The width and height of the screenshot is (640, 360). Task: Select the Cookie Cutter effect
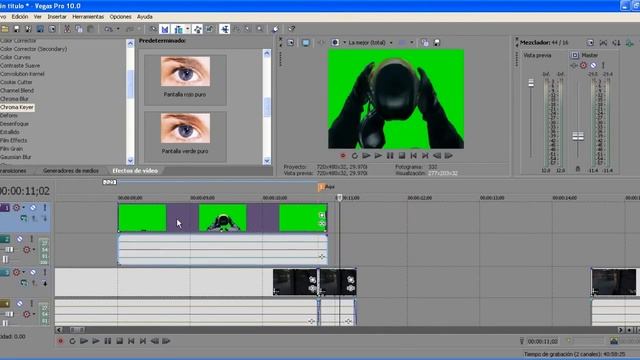[x=16, y=82]
